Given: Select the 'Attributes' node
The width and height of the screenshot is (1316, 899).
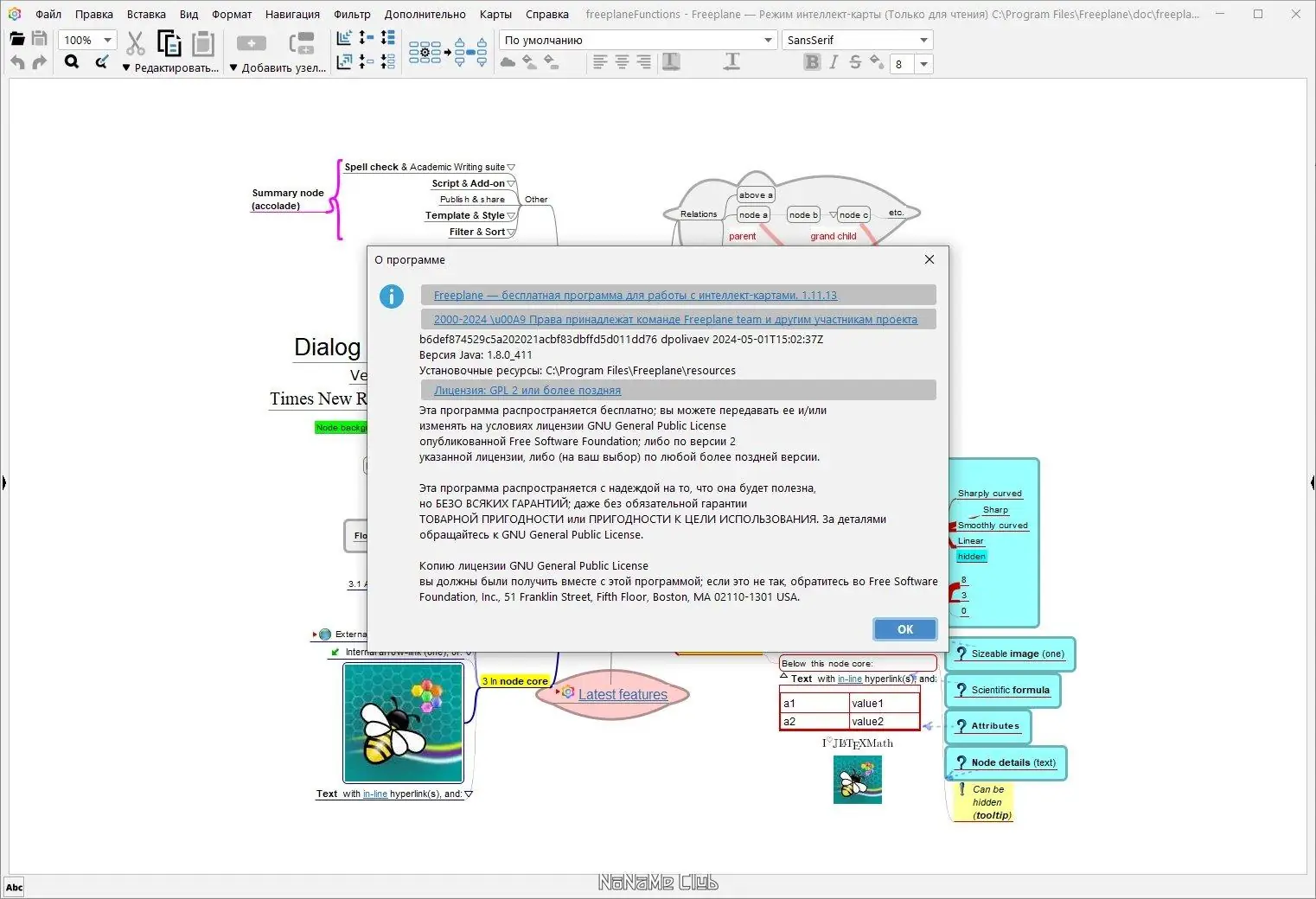Looking at the screenshot, I should tap(988, 727).
